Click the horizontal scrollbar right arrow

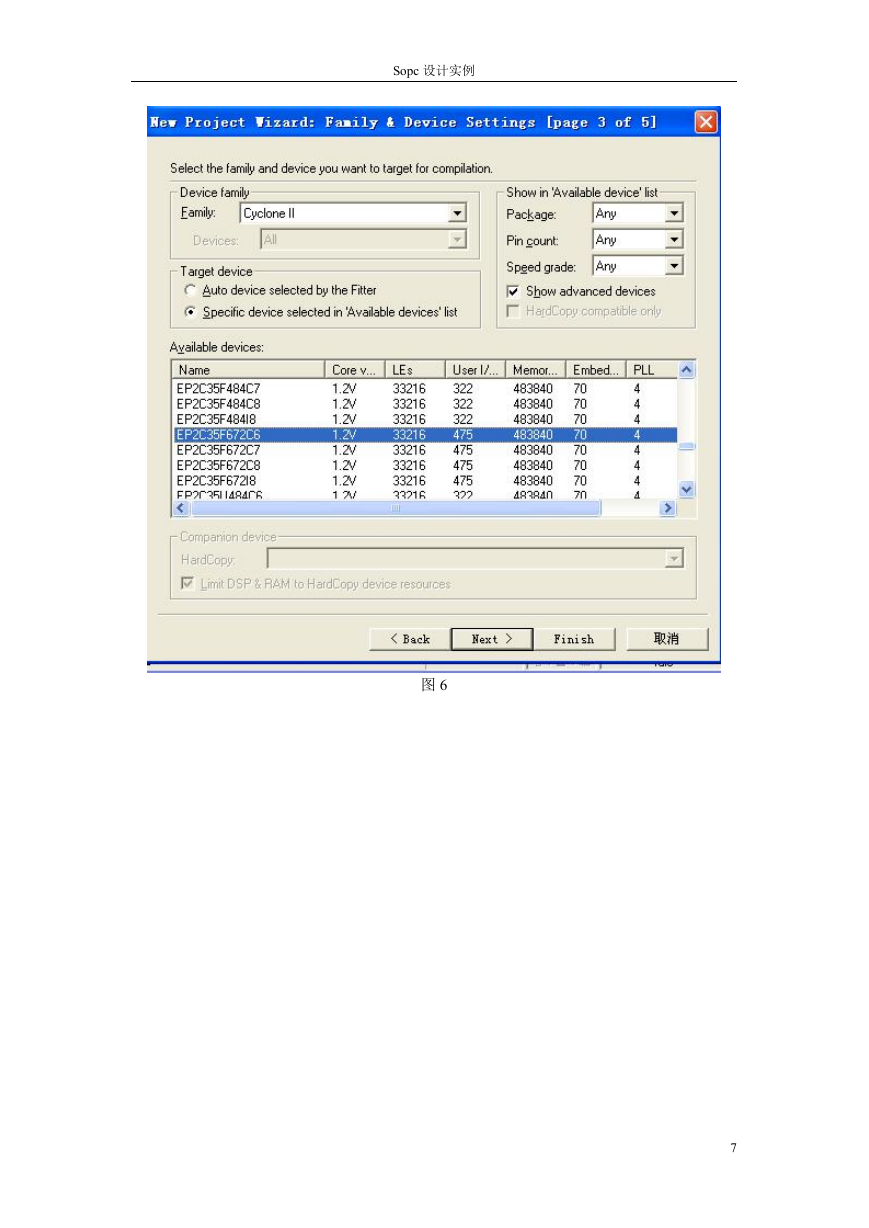(668, 508)
